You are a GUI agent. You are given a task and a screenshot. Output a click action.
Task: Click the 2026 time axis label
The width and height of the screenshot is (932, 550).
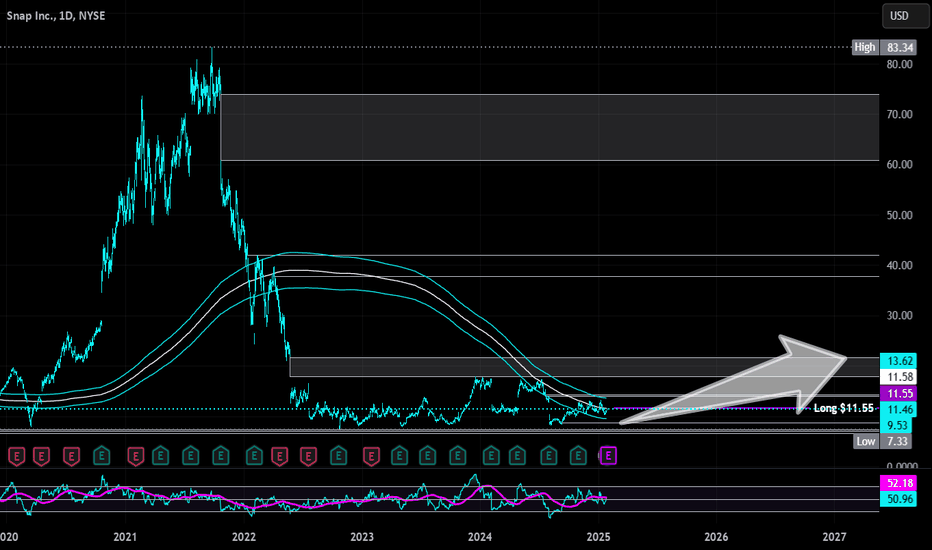(716, 537)
